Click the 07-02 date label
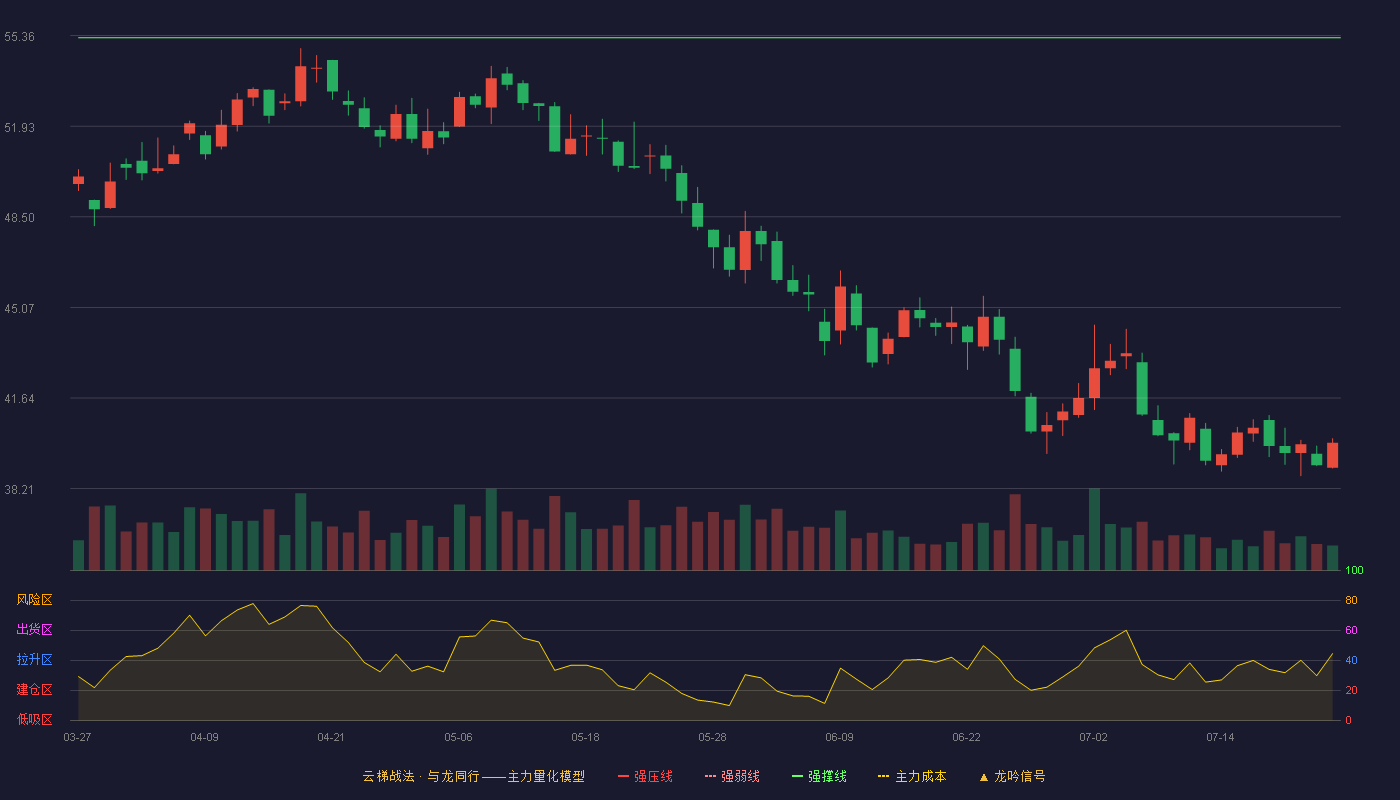 [1093, 737]
